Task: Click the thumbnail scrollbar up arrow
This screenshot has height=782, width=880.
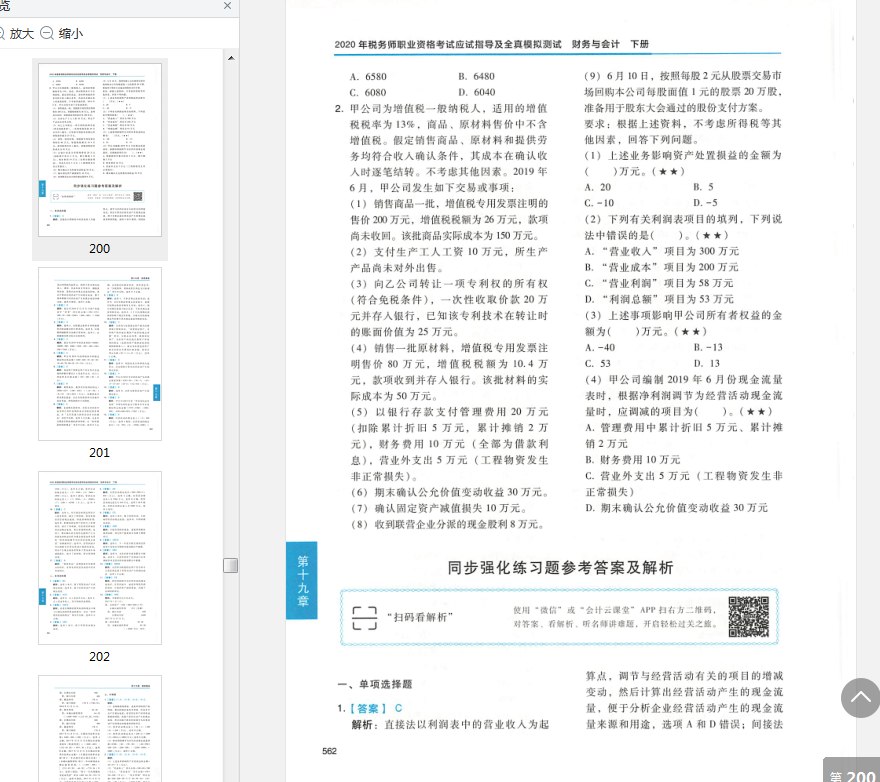Action: point(231,58)
